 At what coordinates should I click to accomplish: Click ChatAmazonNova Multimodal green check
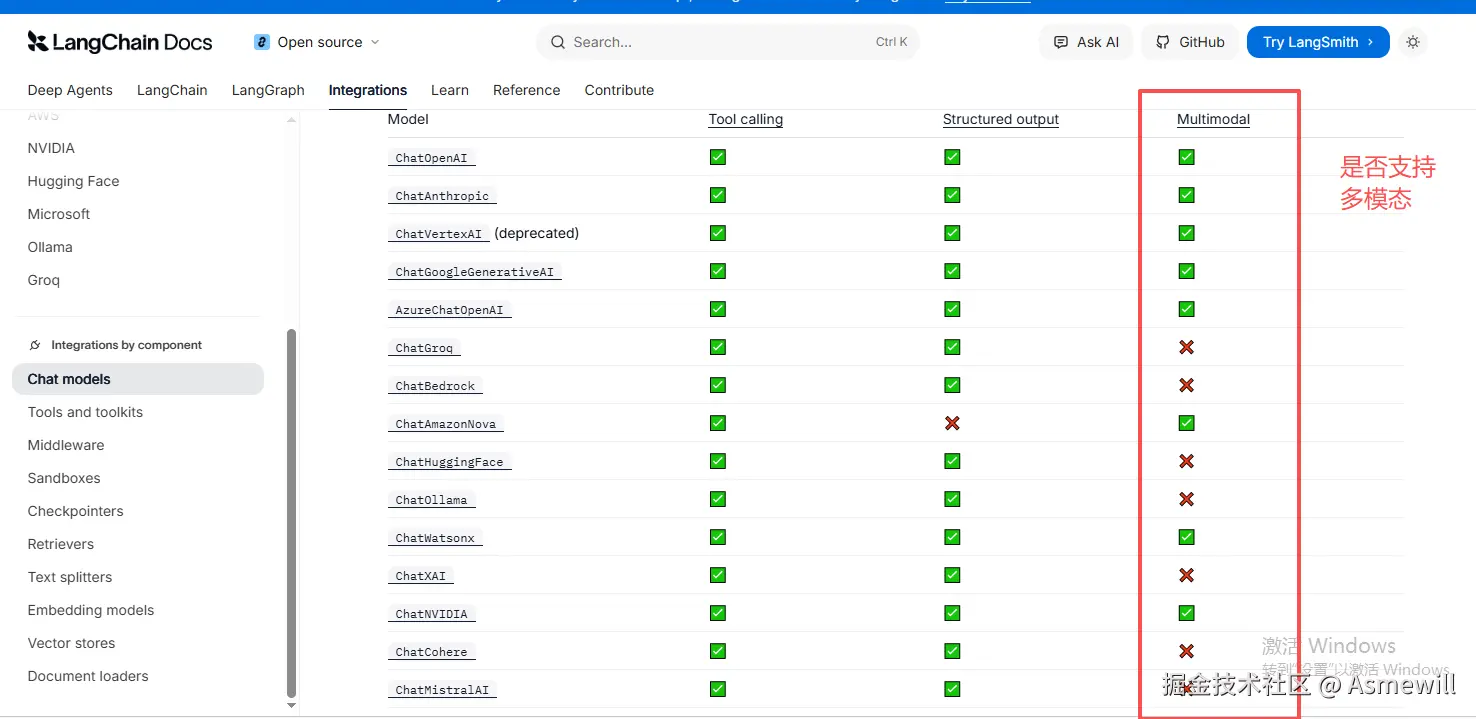(1186, 423)
